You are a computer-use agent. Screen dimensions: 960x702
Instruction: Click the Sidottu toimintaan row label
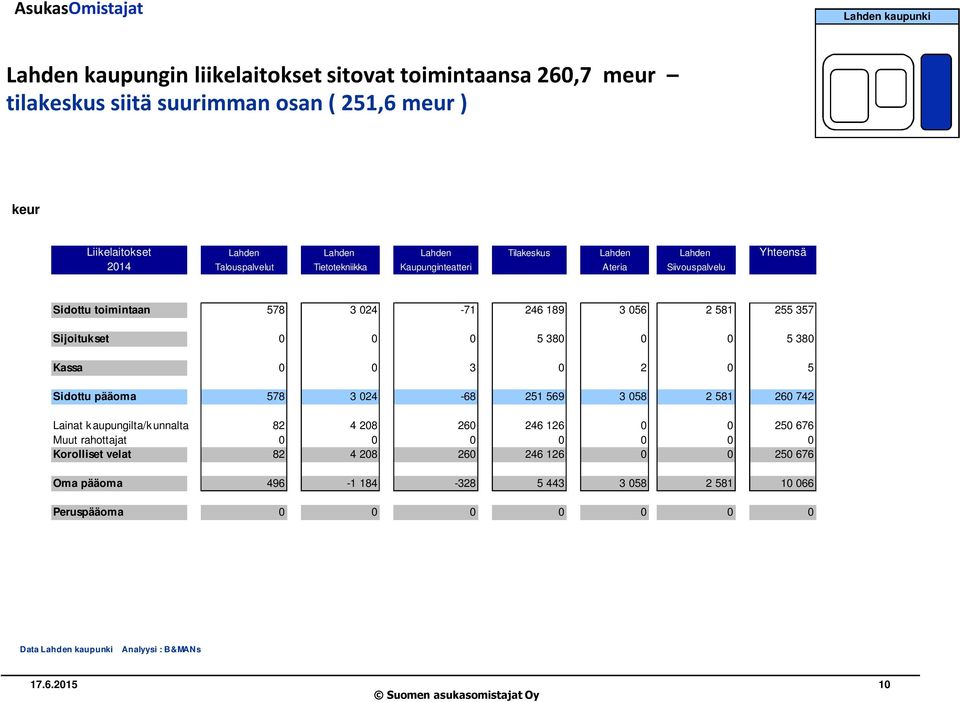tap(119, 310)
